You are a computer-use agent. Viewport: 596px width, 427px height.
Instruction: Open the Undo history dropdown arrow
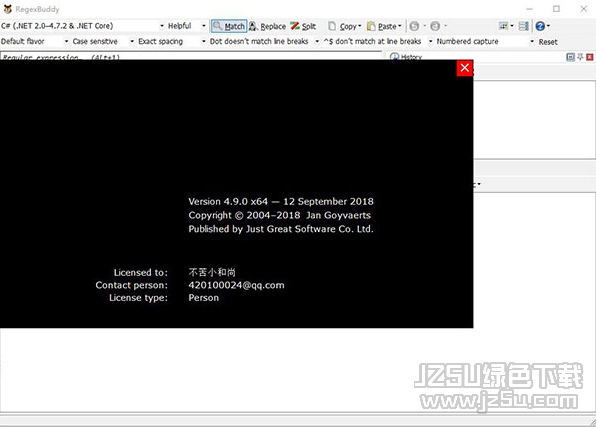(425, 26)
